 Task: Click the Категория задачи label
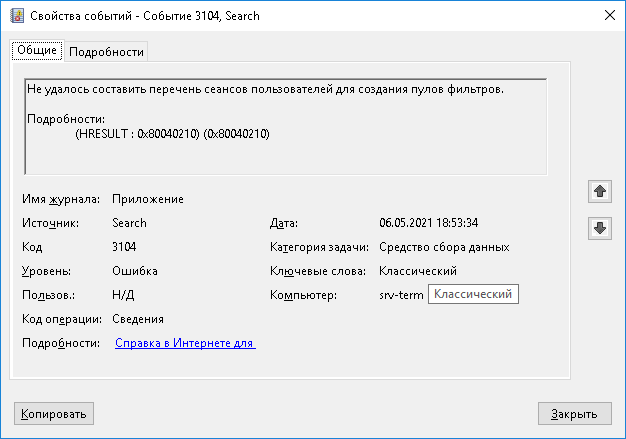319,247
